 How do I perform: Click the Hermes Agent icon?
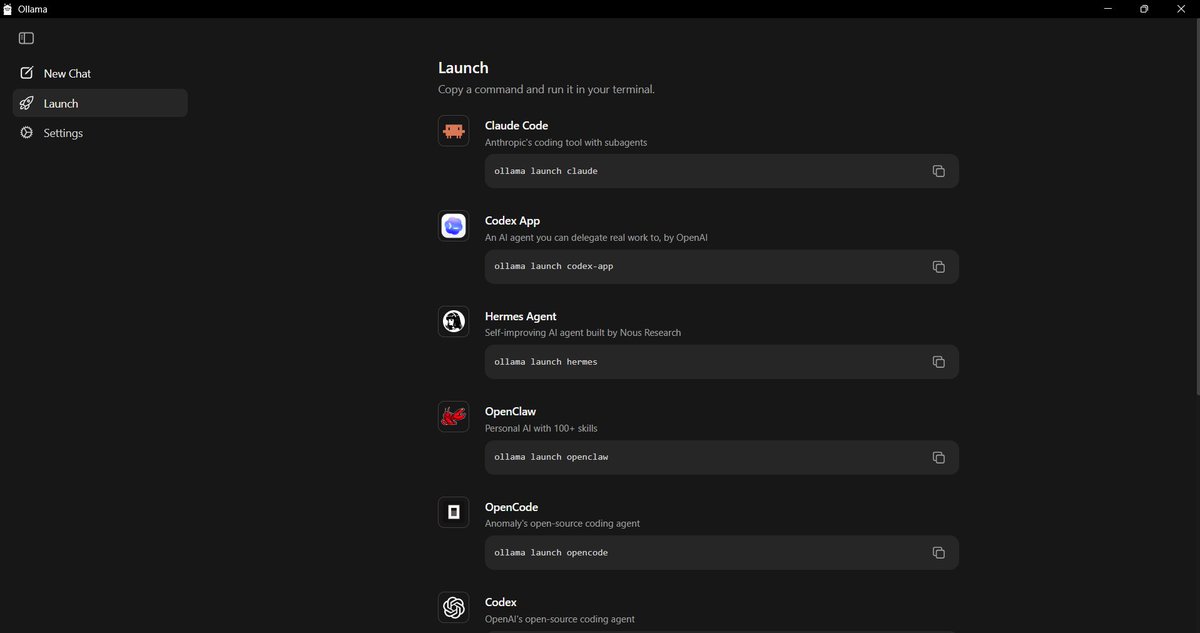[x=454, y=321]
